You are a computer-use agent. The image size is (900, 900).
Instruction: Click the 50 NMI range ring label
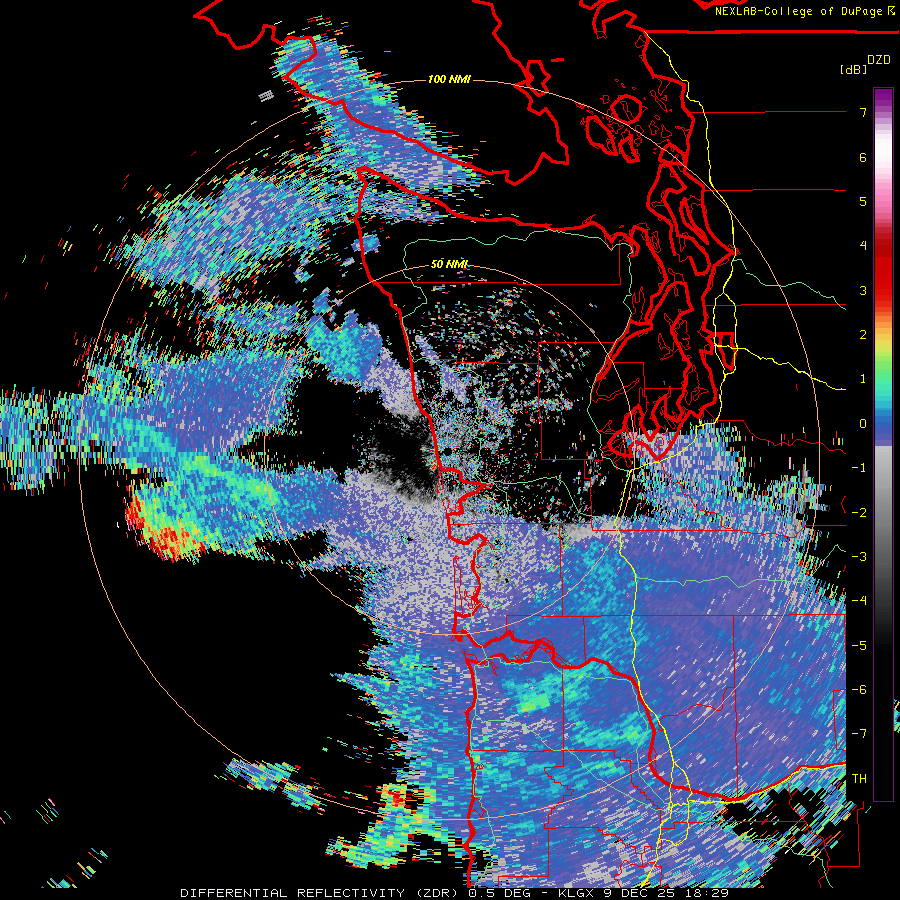coord(449,264)
